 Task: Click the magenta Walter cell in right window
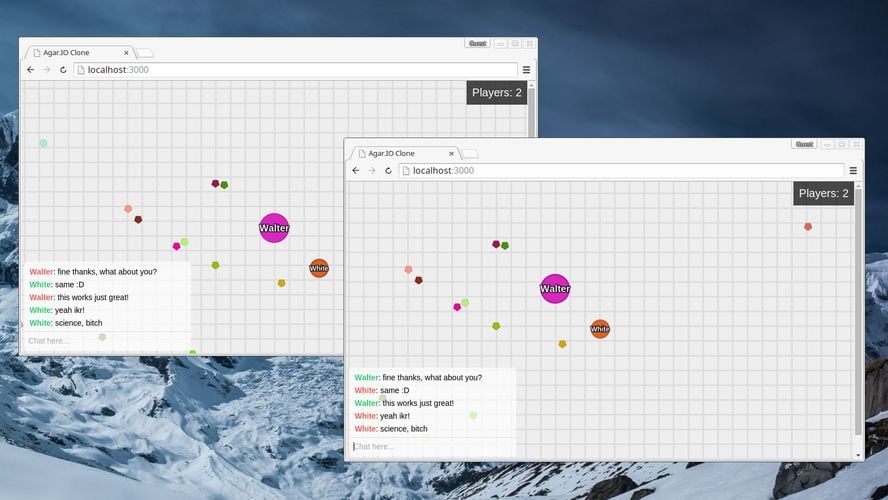point(555,289)
